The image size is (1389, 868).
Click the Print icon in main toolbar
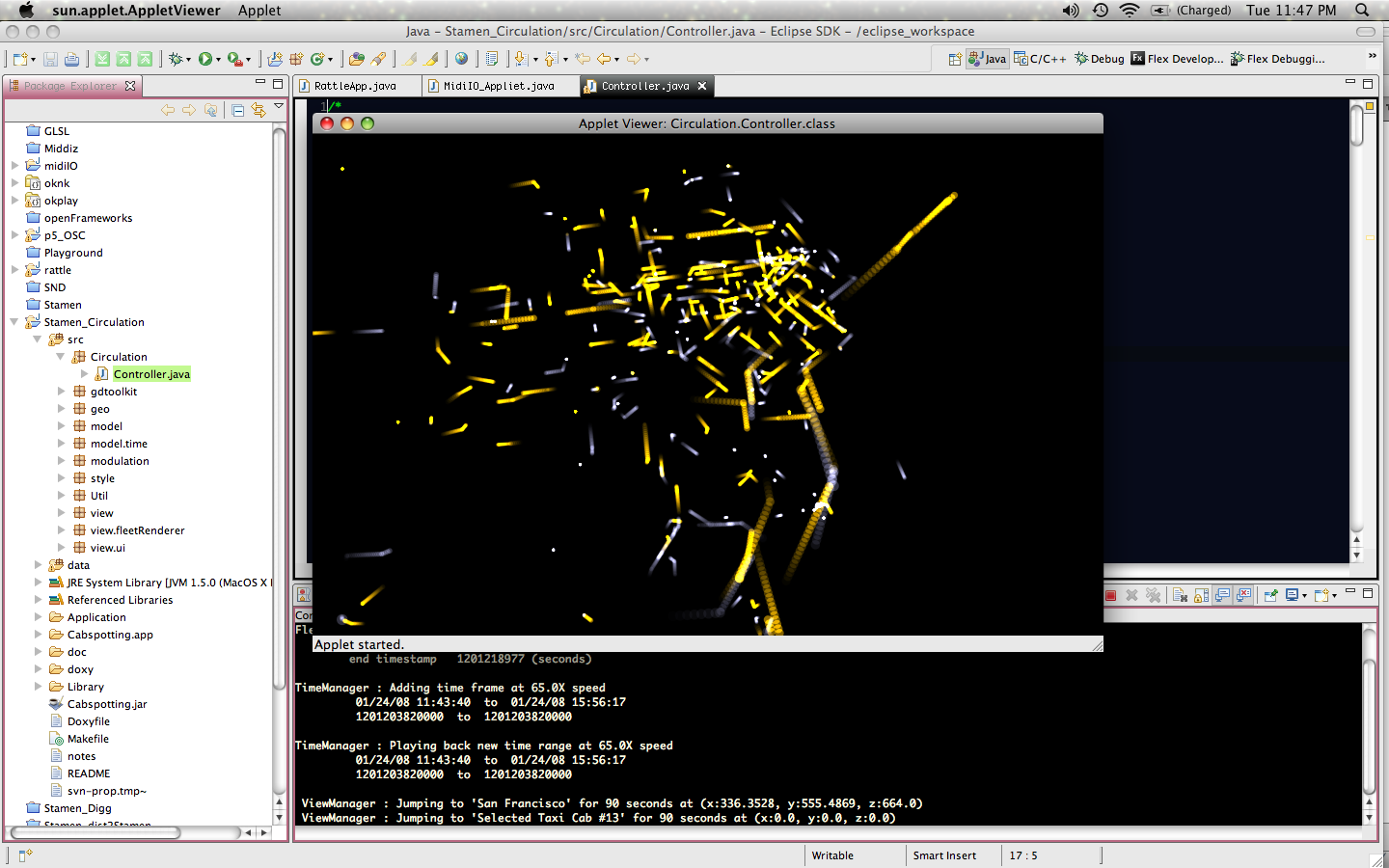[72, 59]
